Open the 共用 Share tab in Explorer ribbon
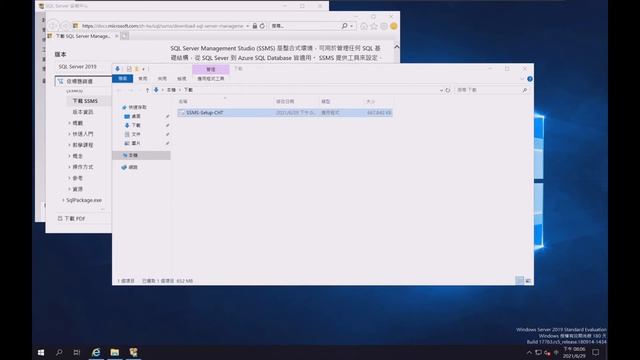This screenshot has height=360, width=640. click(162, 78)
